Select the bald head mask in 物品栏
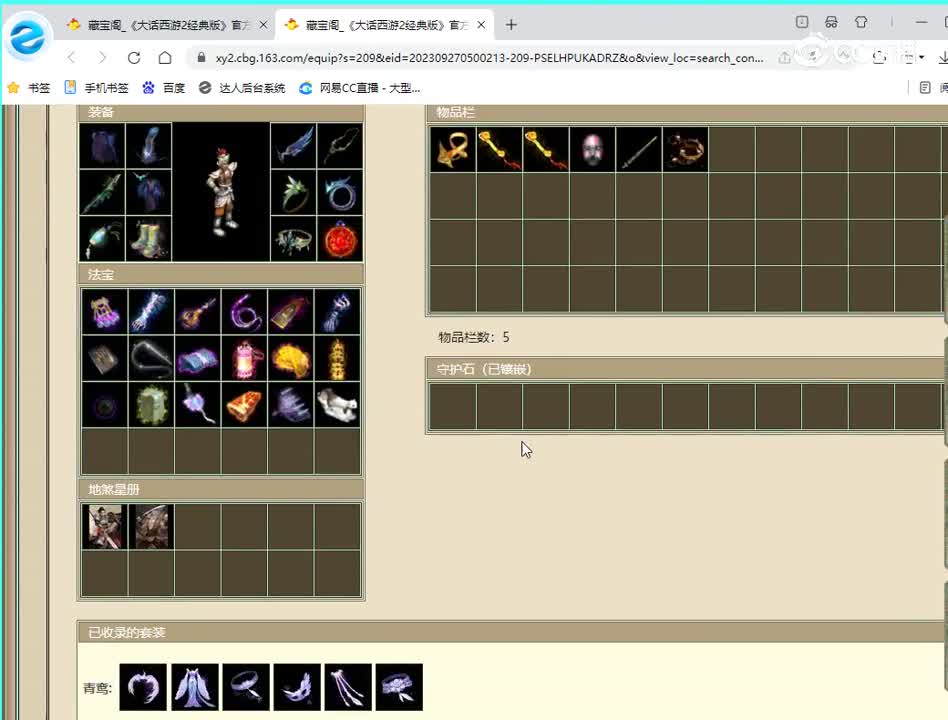The width and height of the screenshot is (948, 720). pyautogui.click(x=592, y=149)
